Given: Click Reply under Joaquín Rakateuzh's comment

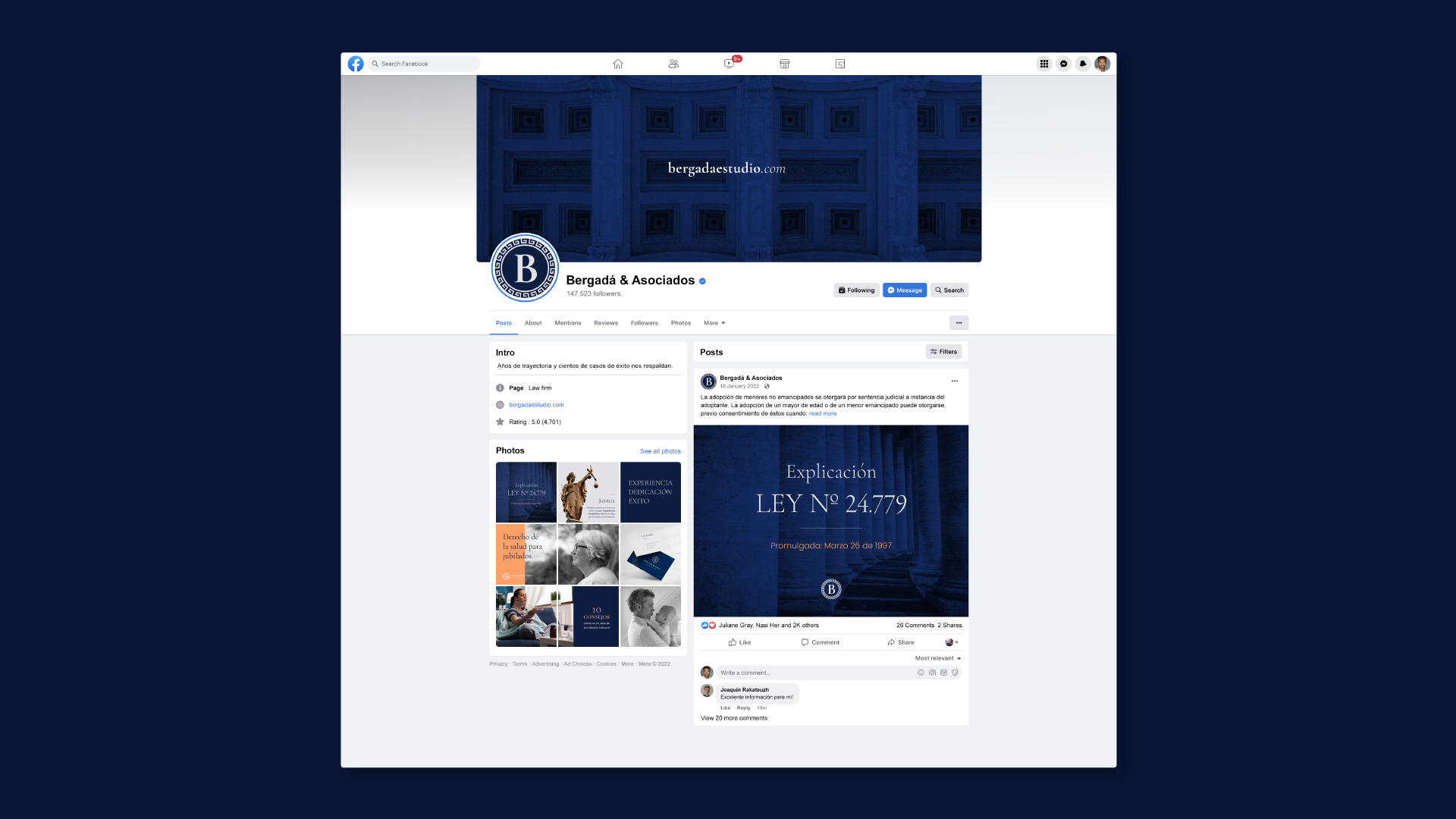Looking at the screenshot, I should (744, 708).
